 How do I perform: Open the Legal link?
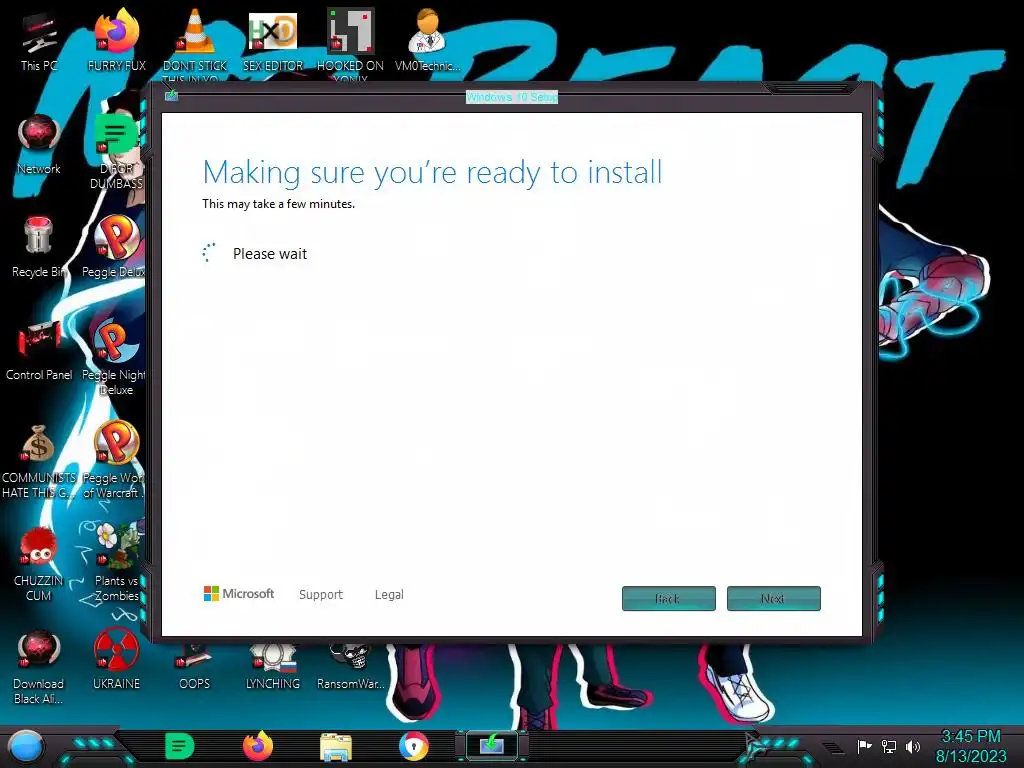[389, 594]
